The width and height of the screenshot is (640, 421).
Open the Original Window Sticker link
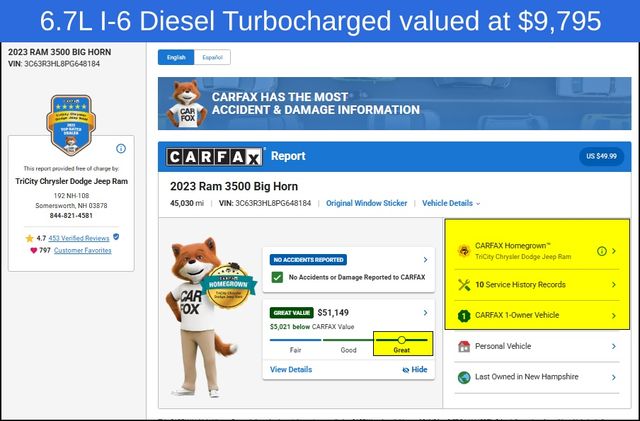click(366, 203)
